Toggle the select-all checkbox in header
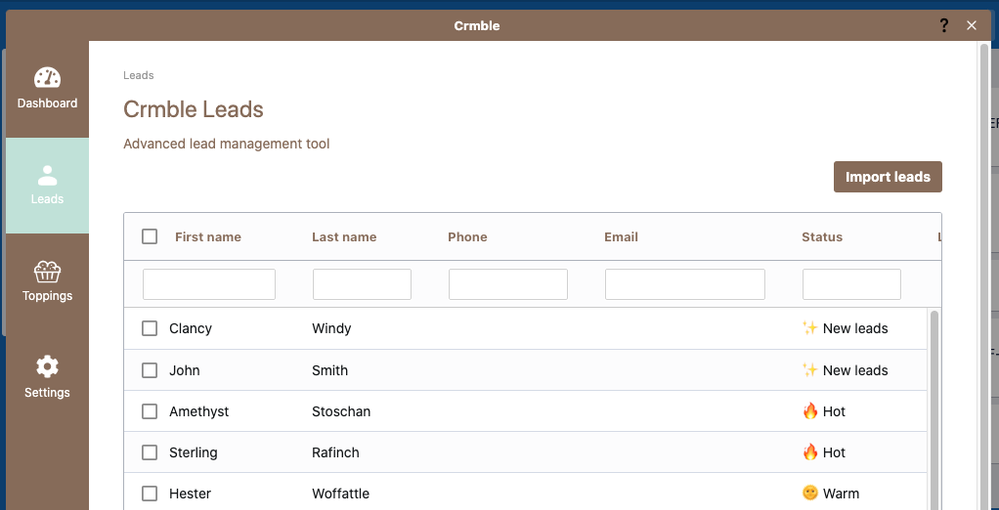This screenshot has height=510, width=999. coord(150,237)
